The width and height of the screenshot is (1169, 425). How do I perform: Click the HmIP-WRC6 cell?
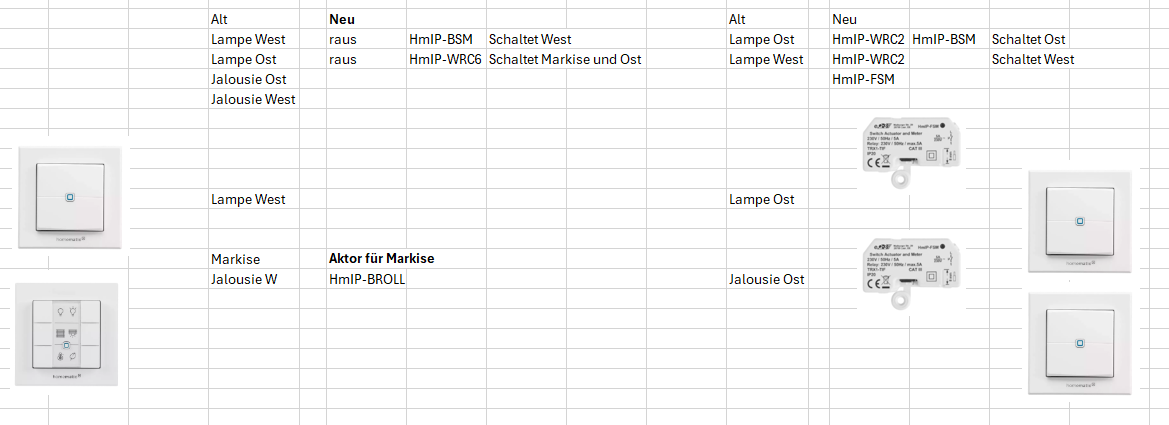[x=445, y=59]
